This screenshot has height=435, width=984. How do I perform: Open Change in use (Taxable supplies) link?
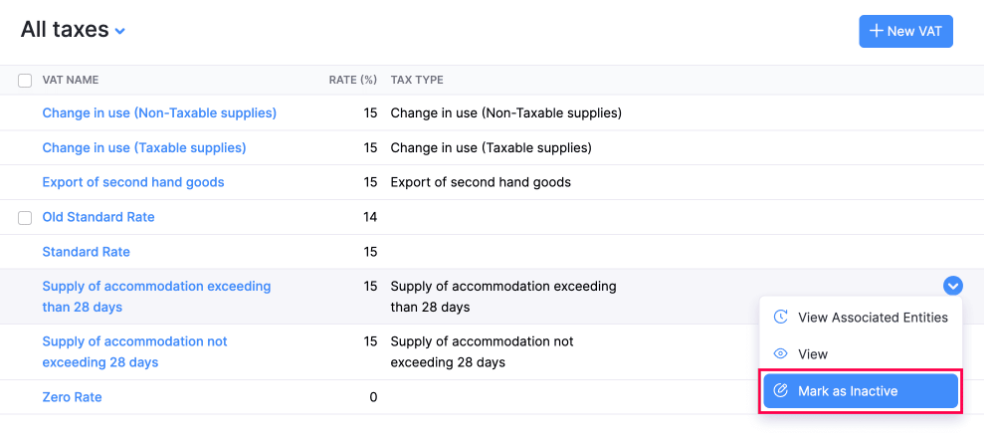click(x=144, y=148)
